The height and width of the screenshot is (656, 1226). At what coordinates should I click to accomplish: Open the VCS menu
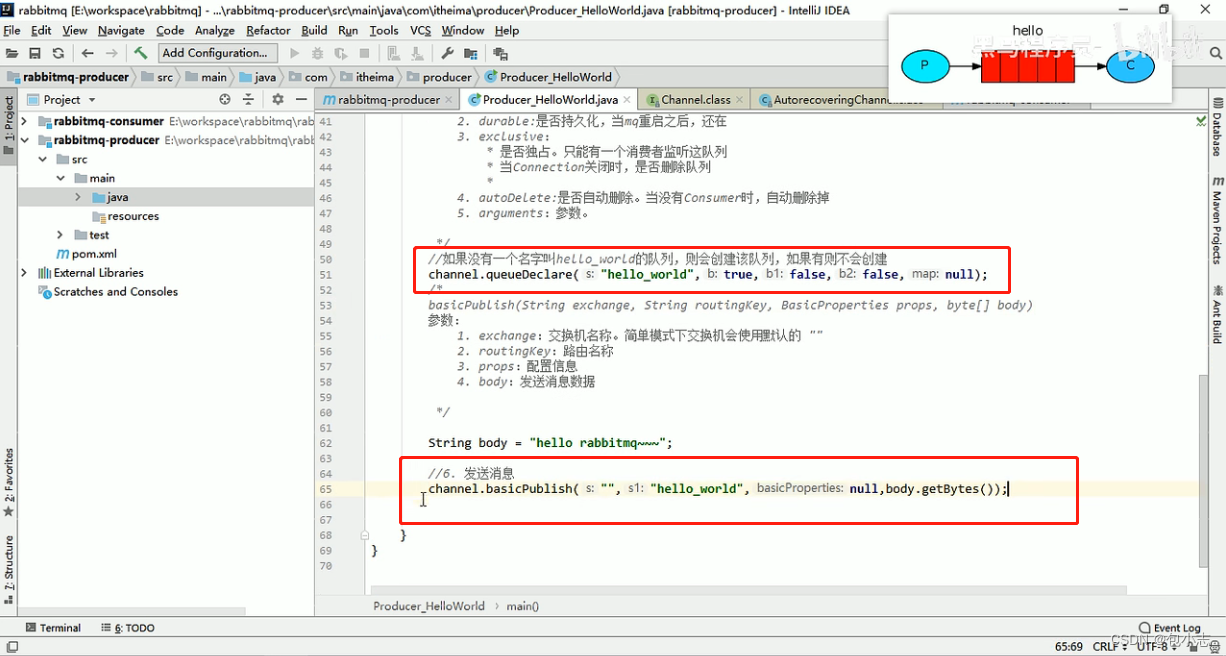pos(420,31)
